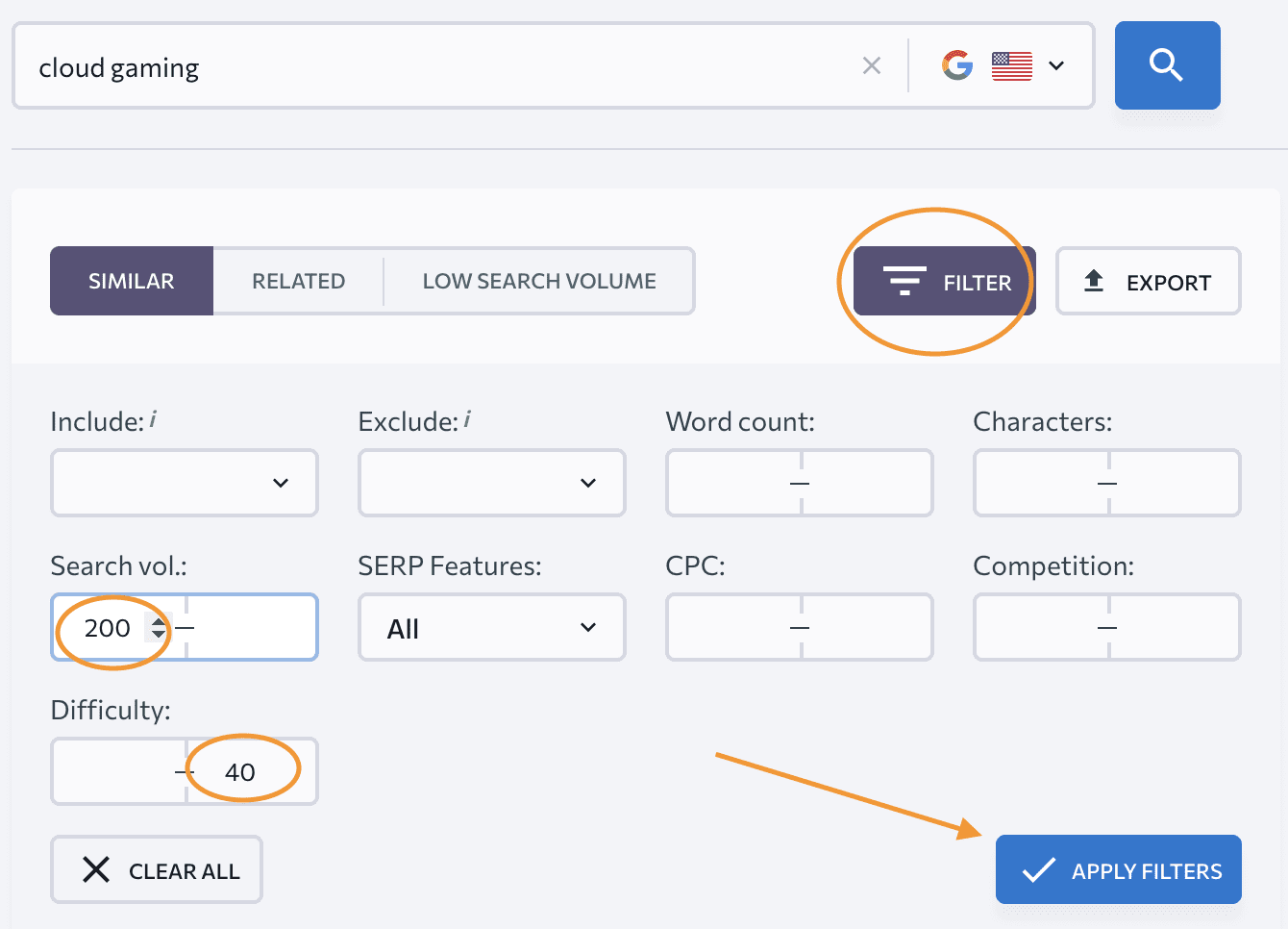Clear all filter settings

tap(156, 869)
